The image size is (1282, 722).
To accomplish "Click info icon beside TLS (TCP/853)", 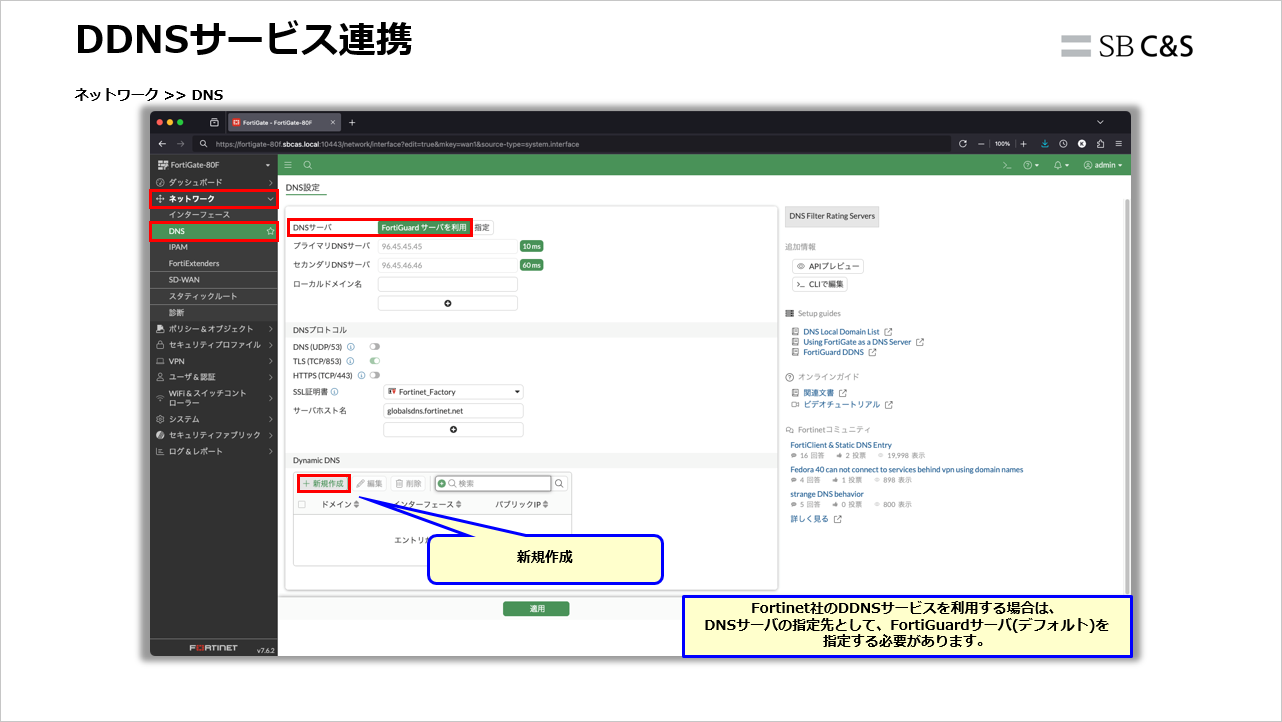I will (x=351, y=361).
